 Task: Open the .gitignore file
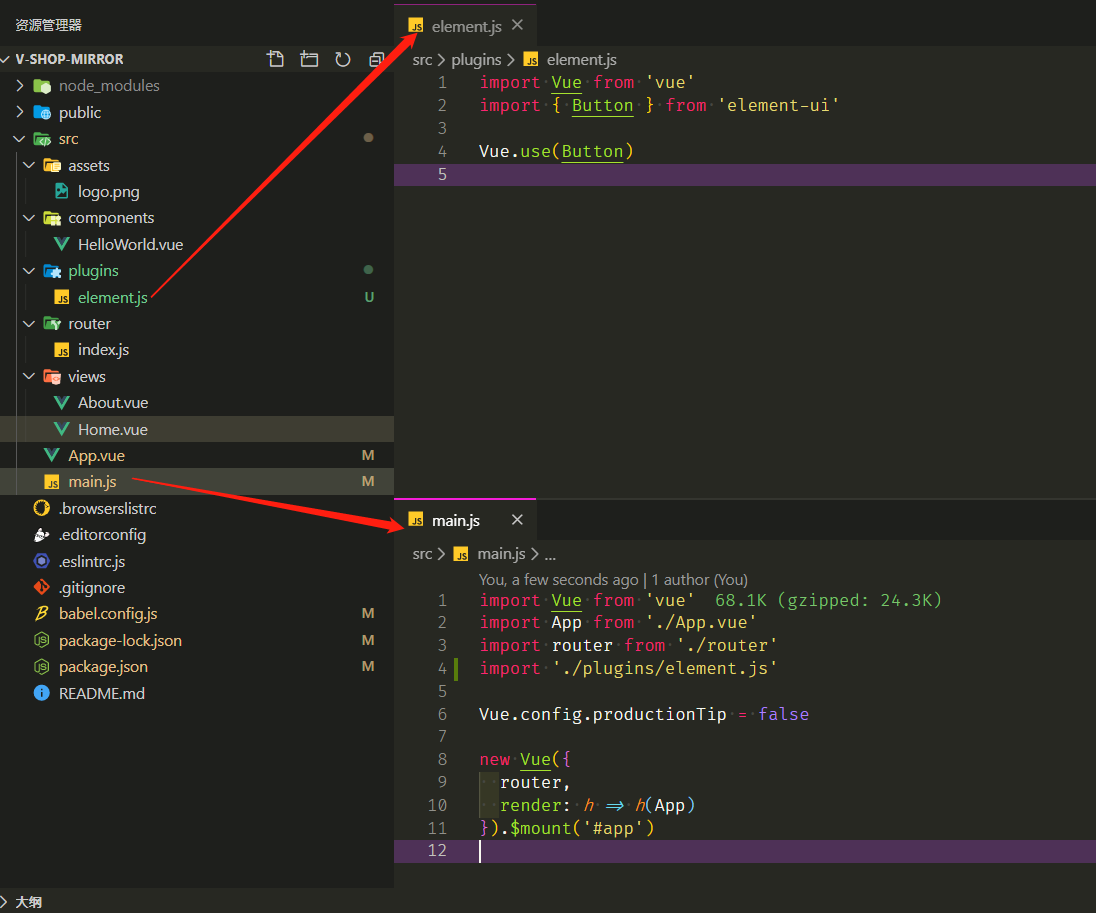(x=92, y=587)
